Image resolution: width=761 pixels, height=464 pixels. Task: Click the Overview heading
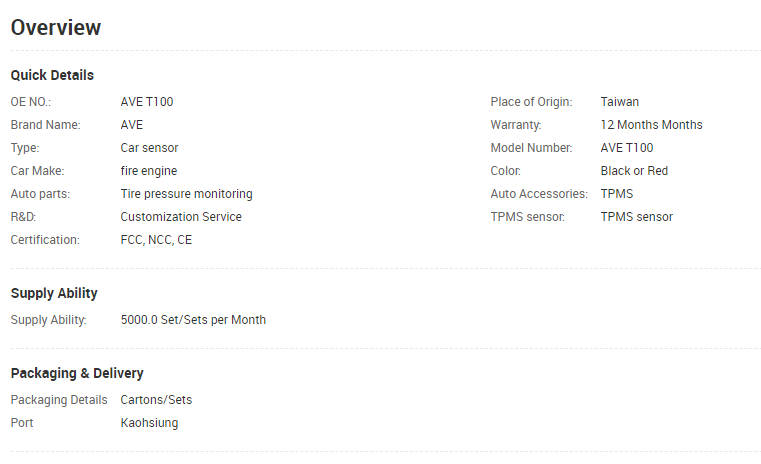tap(56, 28)
